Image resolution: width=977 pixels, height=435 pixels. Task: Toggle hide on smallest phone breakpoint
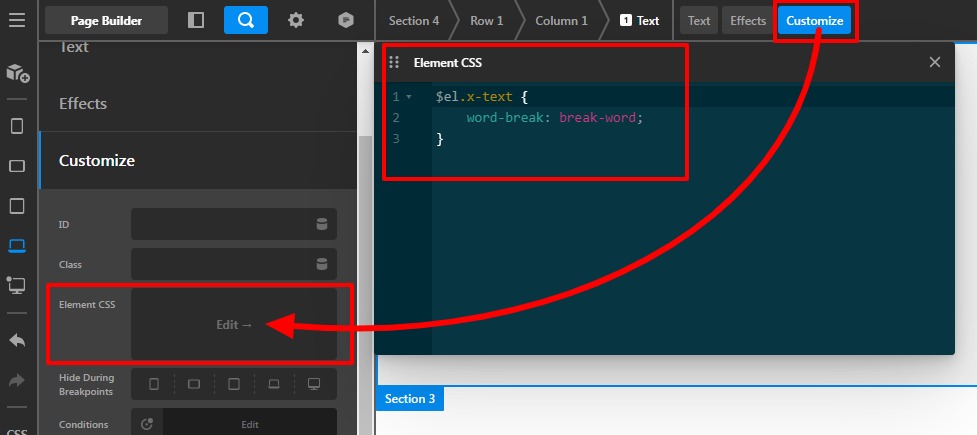[153, 384]
